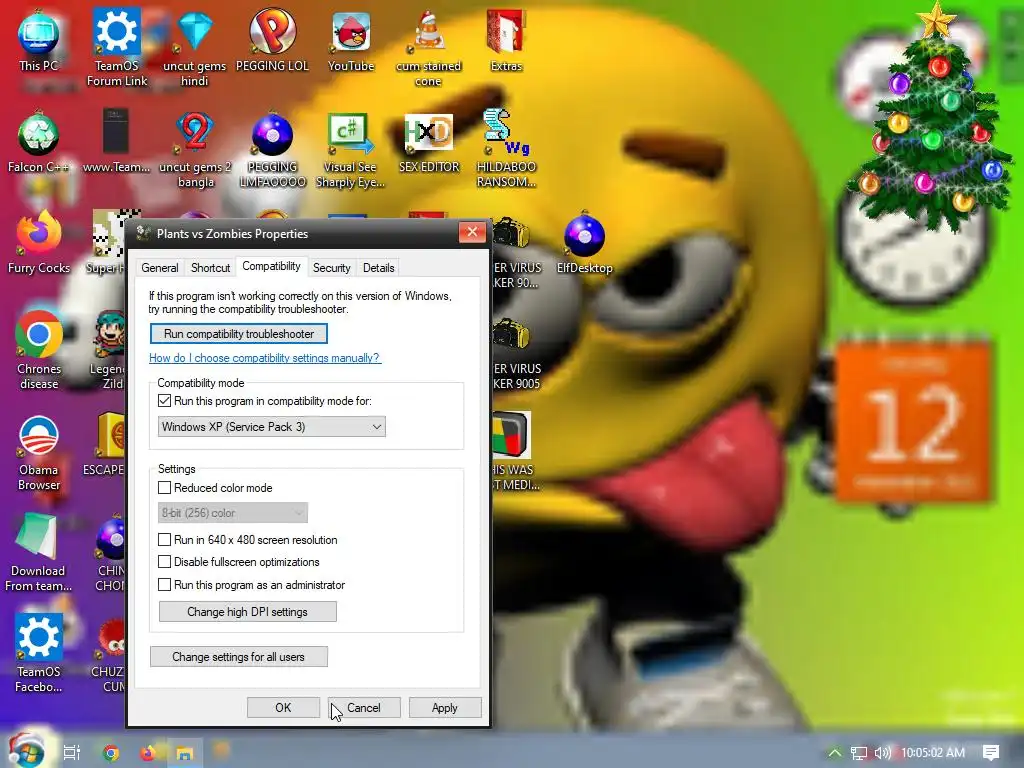Select the Compatibility tab
This screenshot has width=1024, height=768.
[x=271, y=266]
